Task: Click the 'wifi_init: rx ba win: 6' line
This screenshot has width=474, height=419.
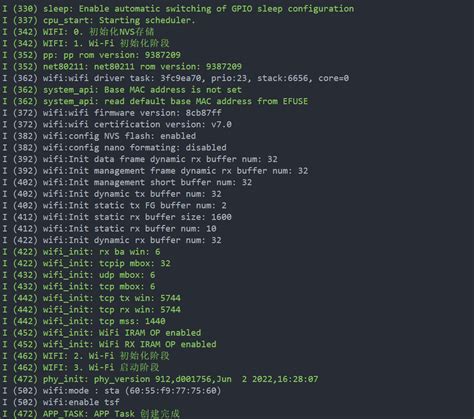Action: click(x=81, y=252)
